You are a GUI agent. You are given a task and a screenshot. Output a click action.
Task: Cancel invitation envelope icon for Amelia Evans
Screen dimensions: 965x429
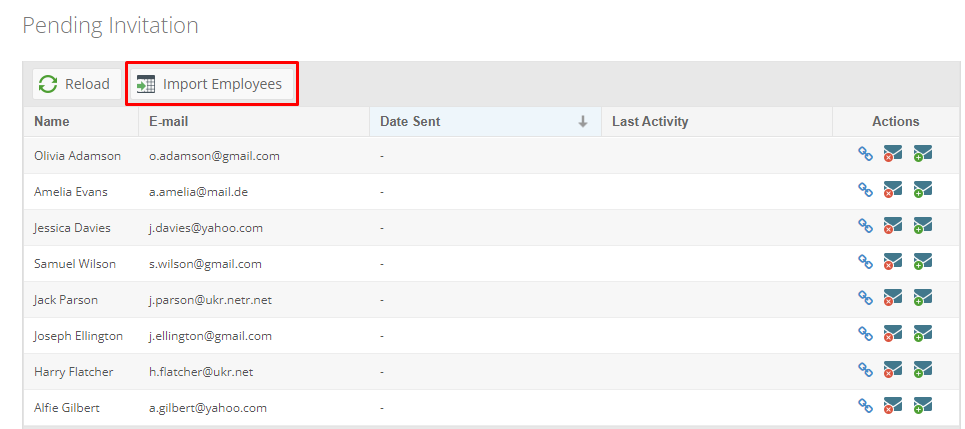pos(892,190)
